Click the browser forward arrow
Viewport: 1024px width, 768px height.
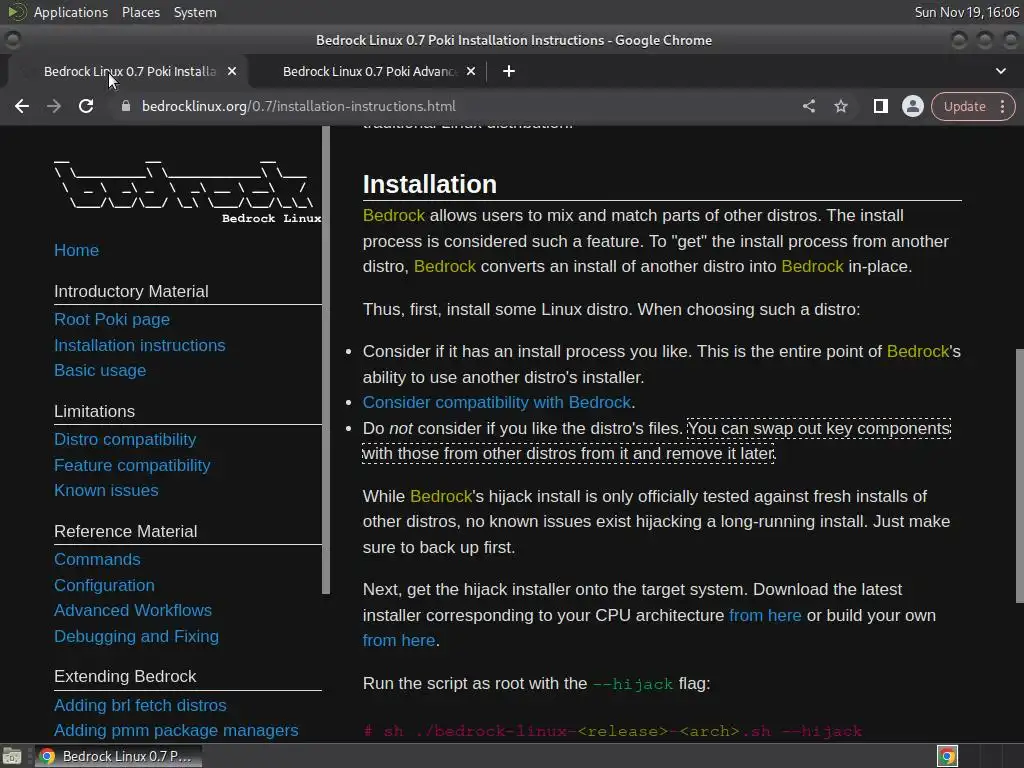(54, 106)
